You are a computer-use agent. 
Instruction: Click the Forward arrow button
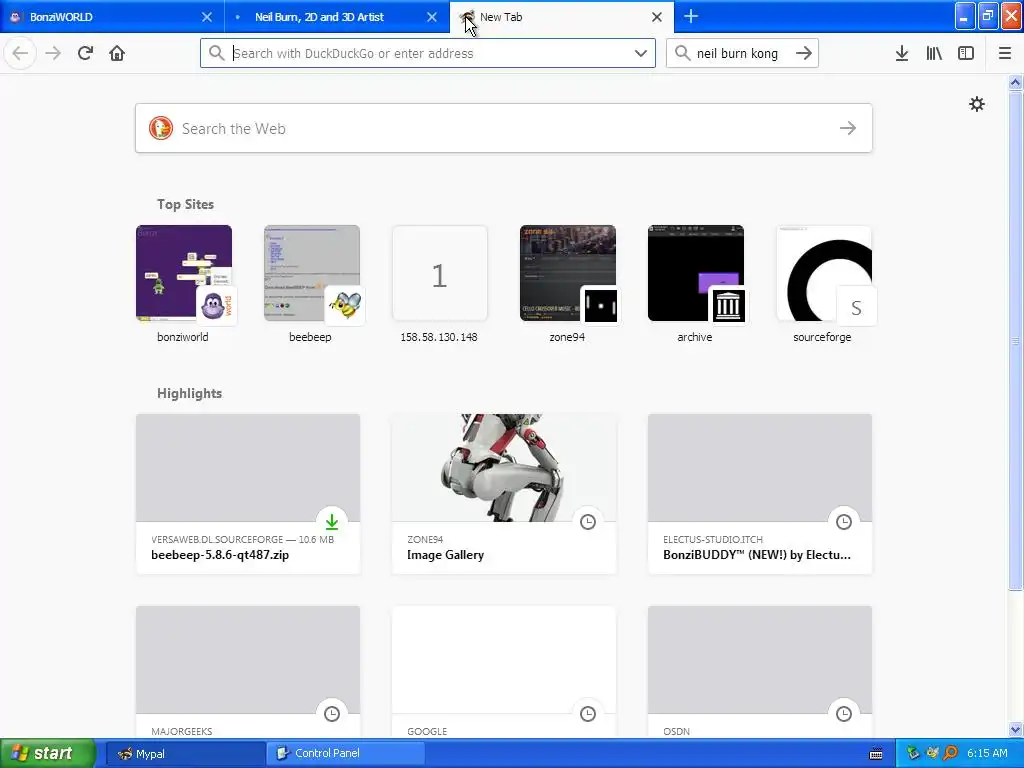tap(53, 53)
